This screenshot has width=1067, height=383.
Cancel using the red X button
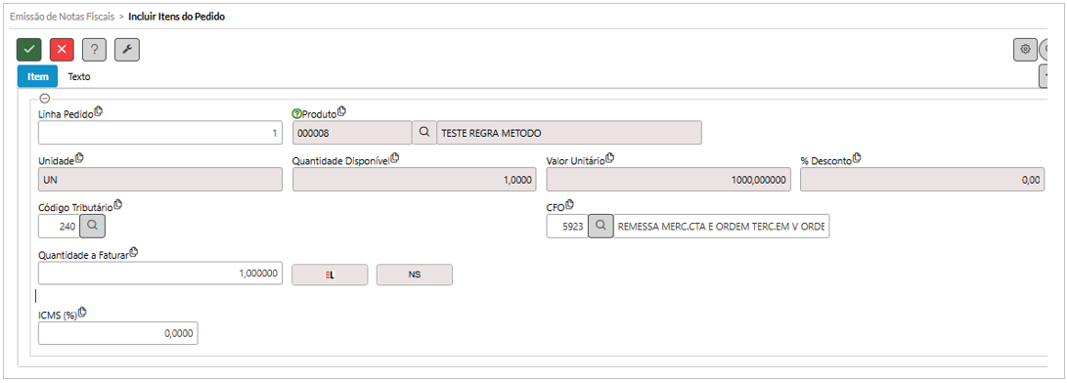coord(62,50)
